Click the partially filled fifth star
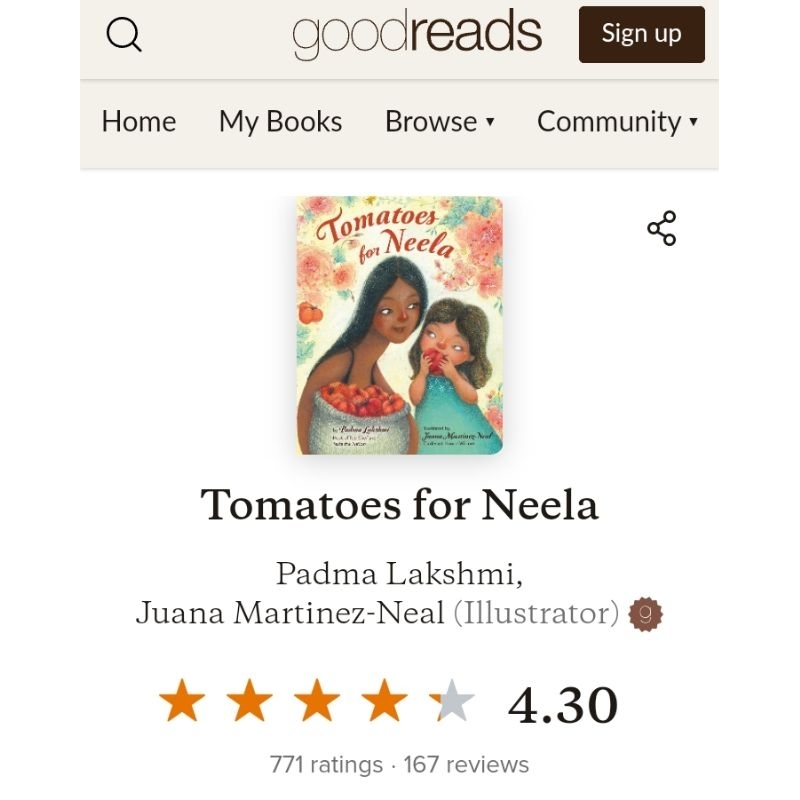The height and width of the screenshot is (800, 800). [x=451, y=701]
